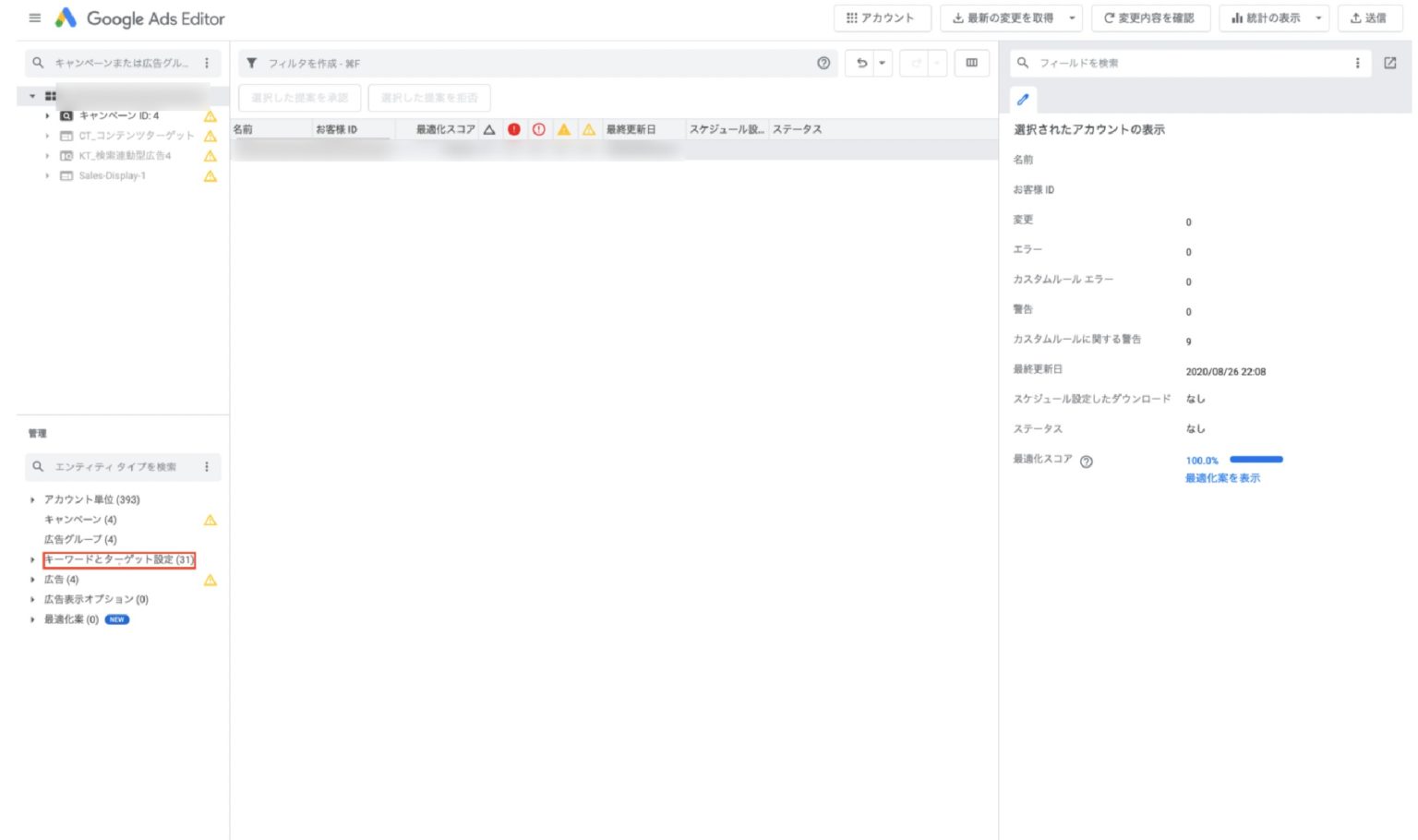
Task: Click the help icon beside 最適化スコア
Action: [1087, 462]
